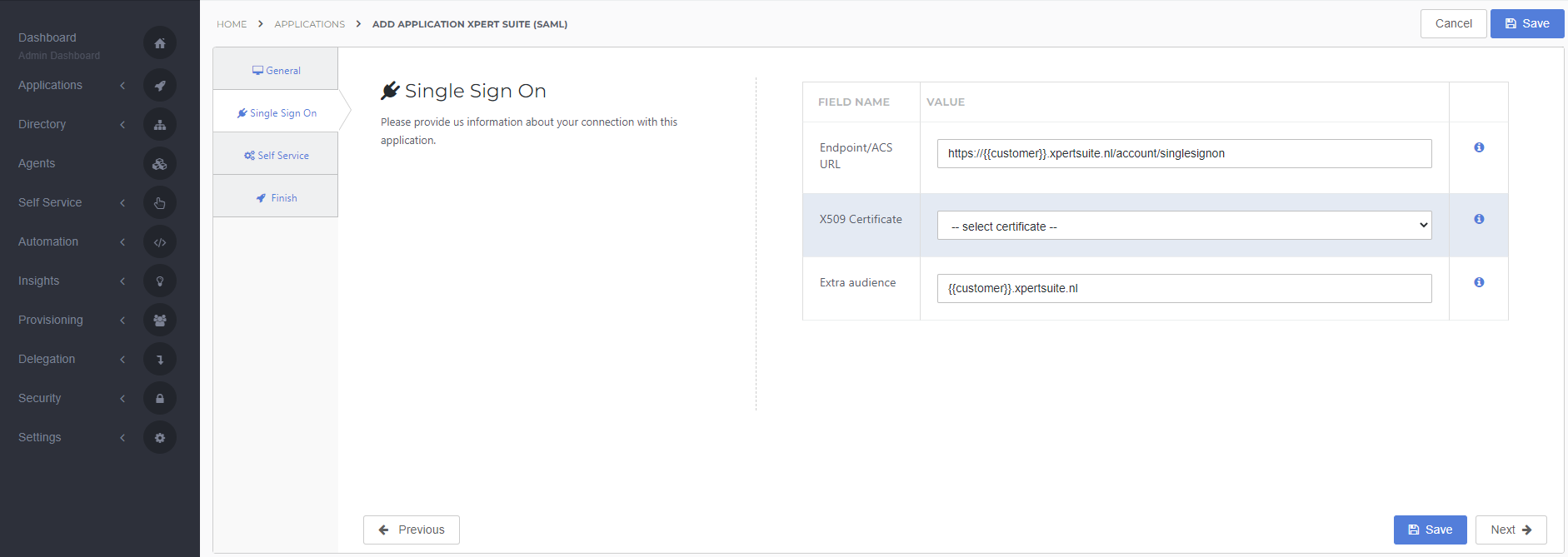Click the Delegation arrow icon
This screenshot has height=557, width=1568.
click(160, 360)
